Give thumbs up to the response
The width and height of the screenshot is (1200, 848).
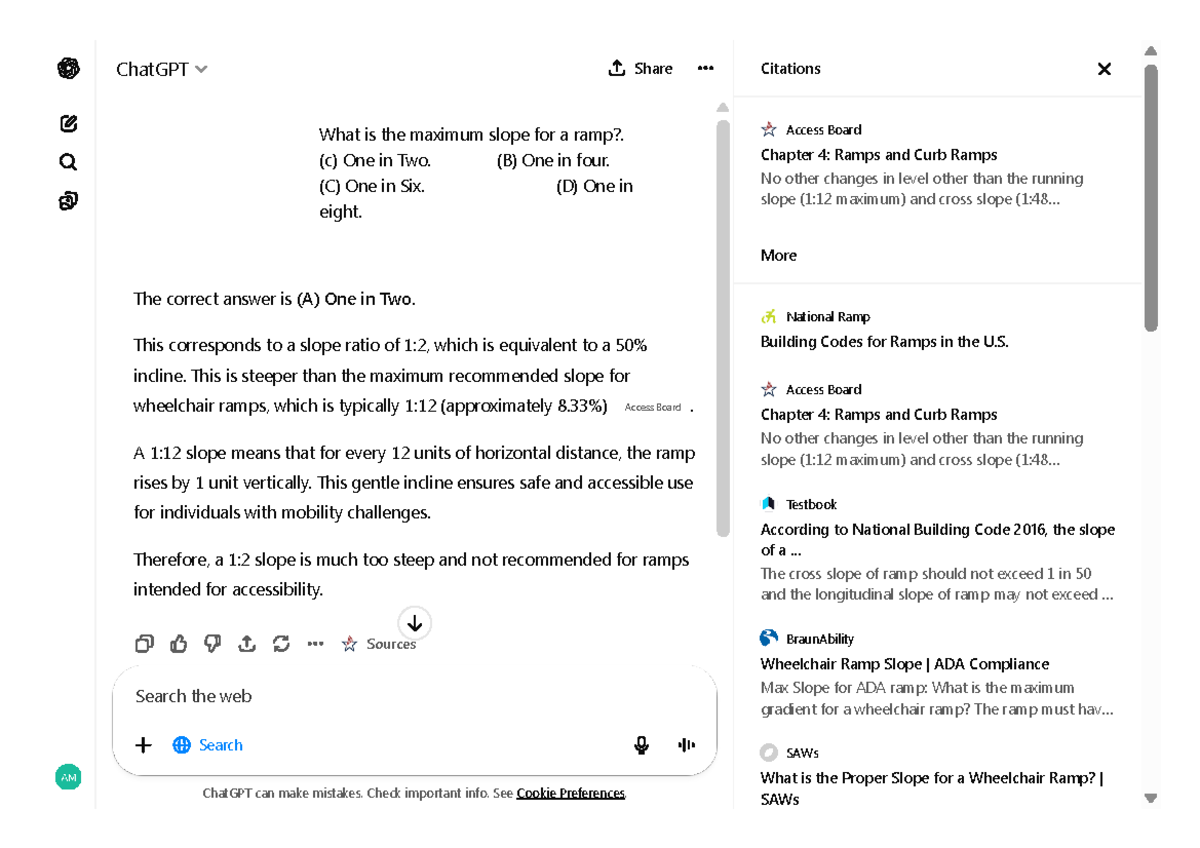click(179, 644)
